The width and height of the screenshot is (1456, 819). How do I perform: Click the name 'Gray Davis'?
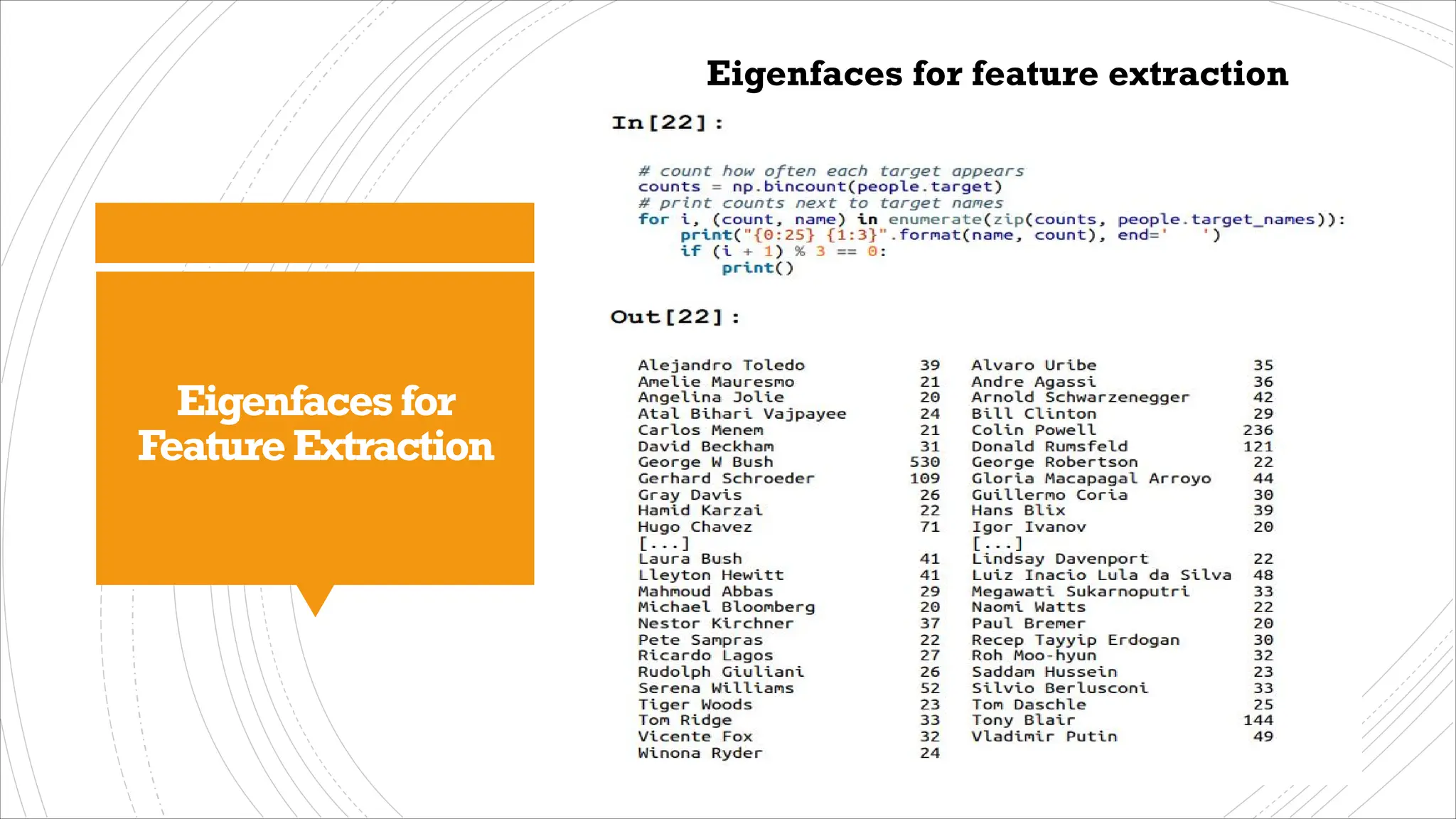click(690, 495)
